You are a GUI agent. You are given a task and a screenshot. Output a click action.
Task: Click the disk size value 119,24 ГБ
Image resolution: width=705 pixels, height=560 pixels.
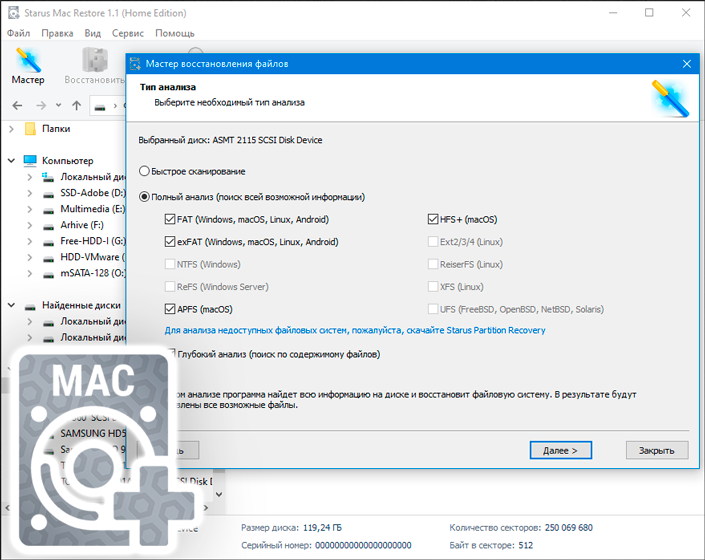pyautogui.click(x=322, y=528)
